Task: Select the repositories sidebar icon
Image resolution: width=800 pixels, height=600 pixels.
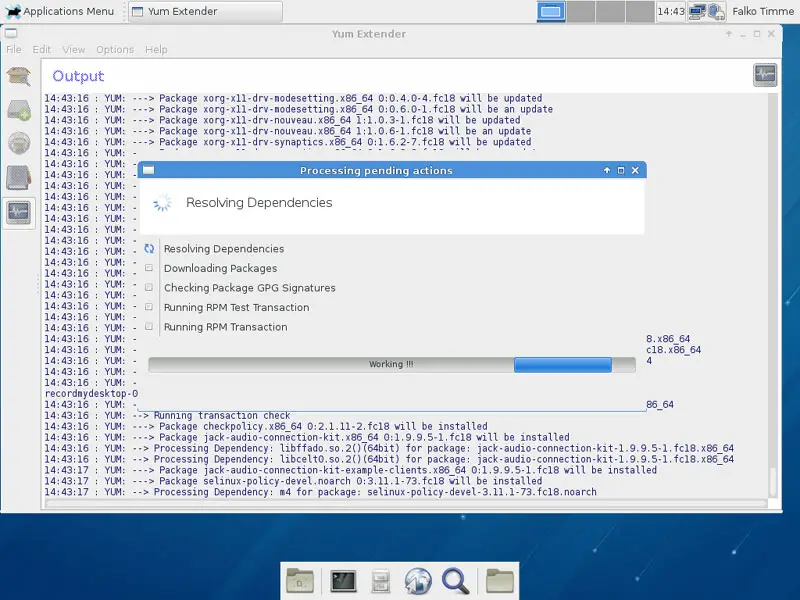Action: point(19,143)
